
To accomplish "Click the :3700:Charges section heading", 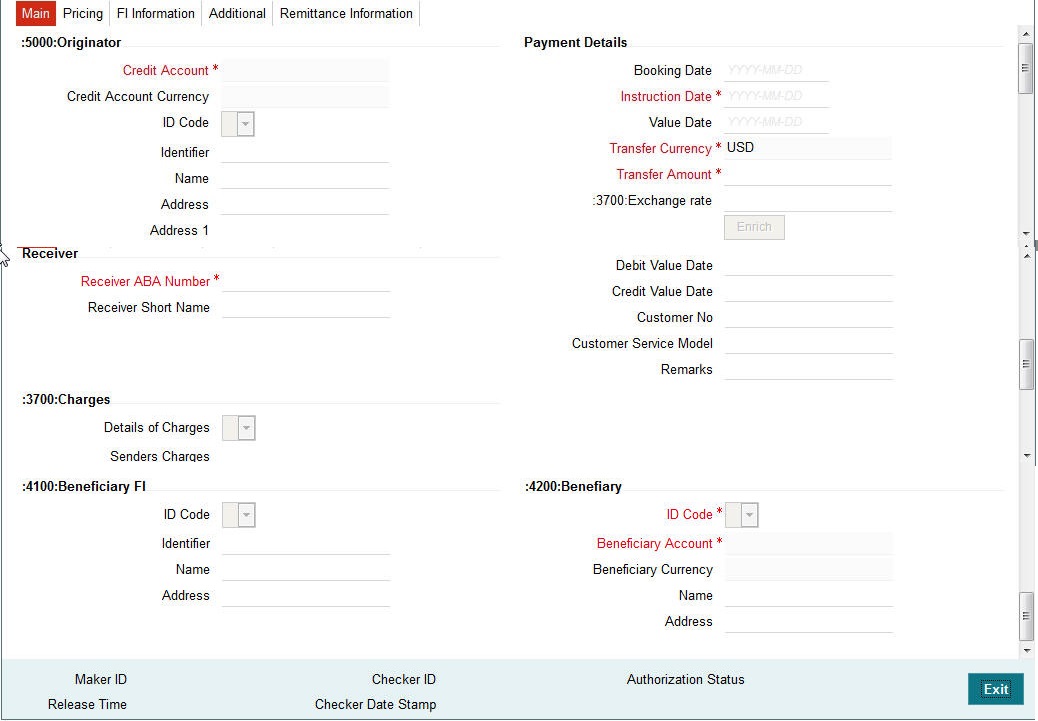I will tap(66, 399).
